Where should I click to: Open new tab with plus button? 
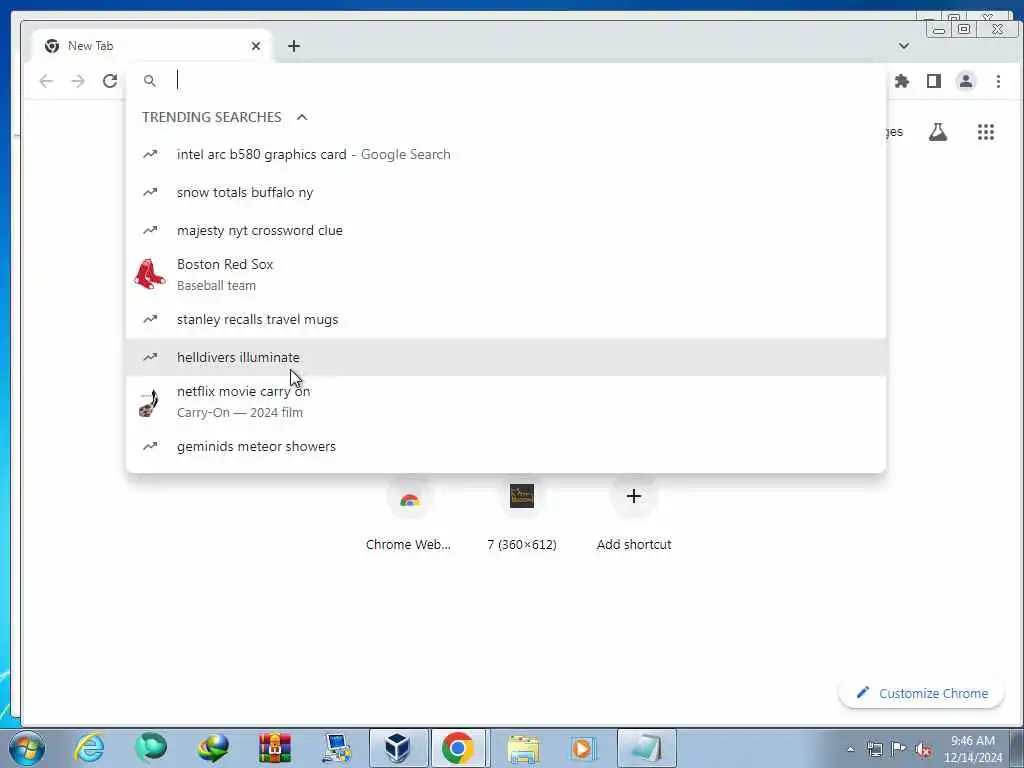[x=294, y=46]
